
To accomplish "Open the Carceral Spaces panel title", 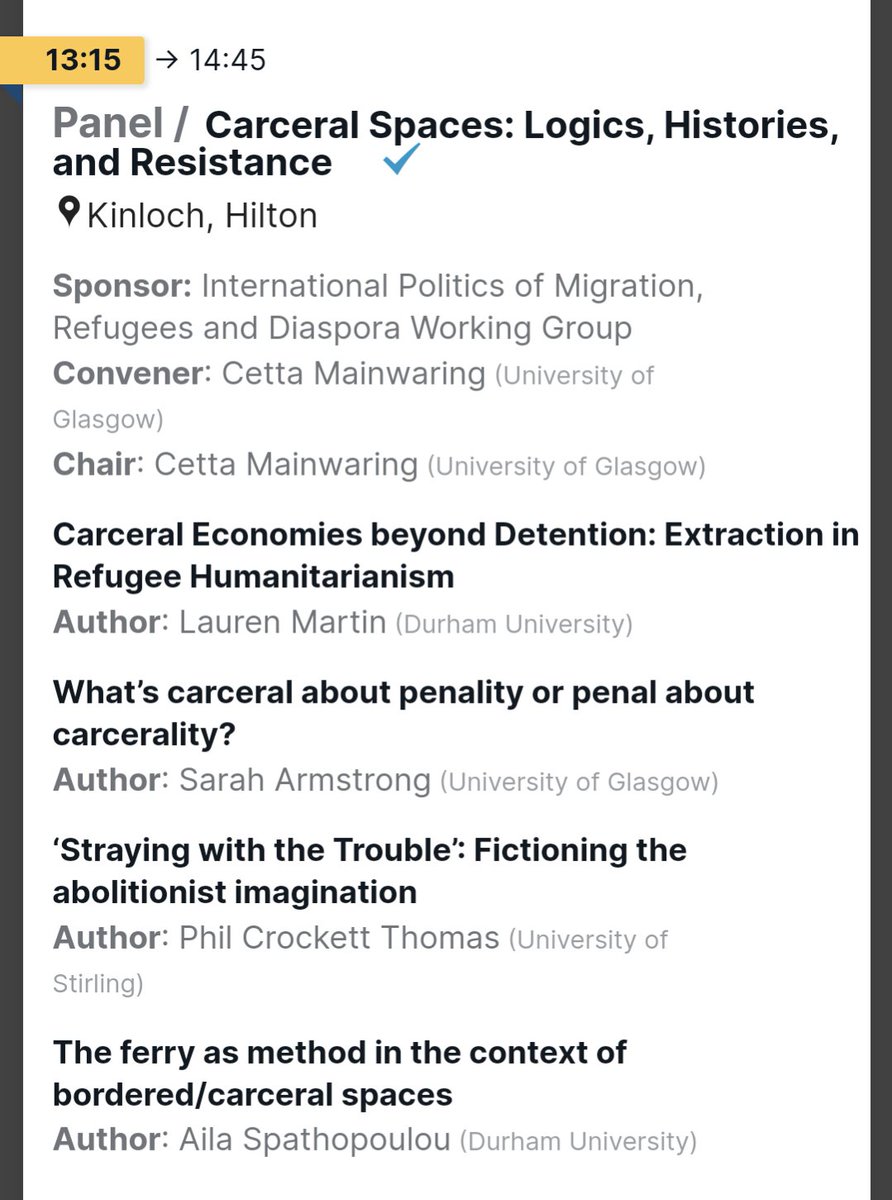I will click(x=446, y=143).
